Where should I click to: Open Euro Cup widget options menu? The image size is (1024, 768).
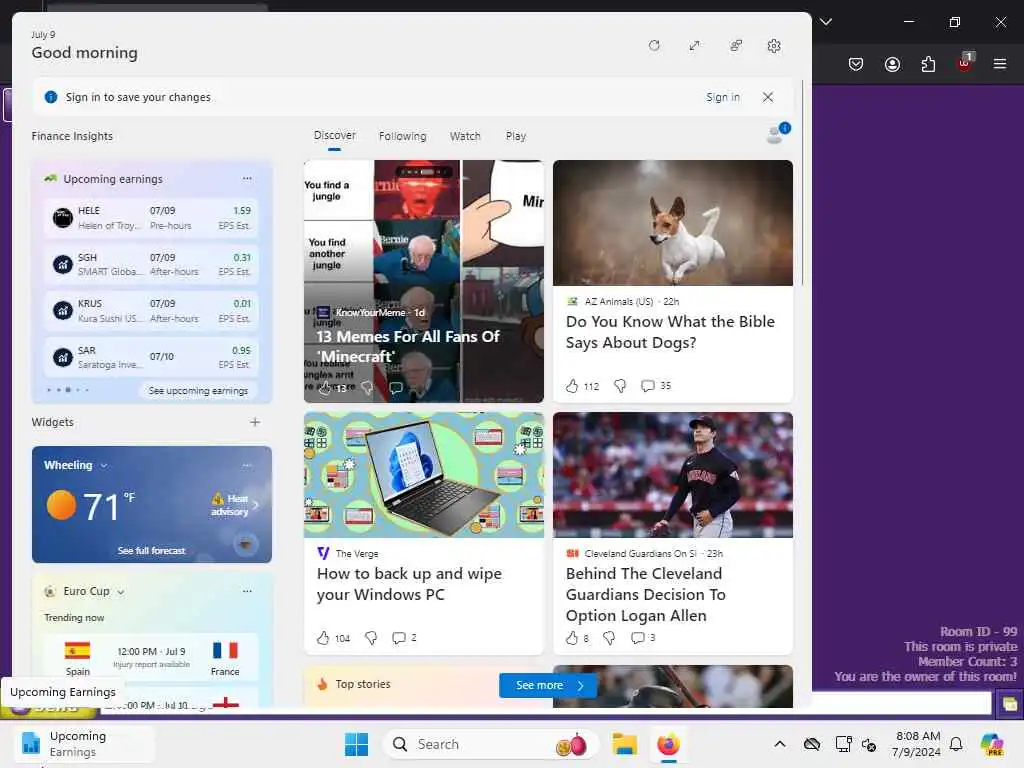tap(247, 591)
